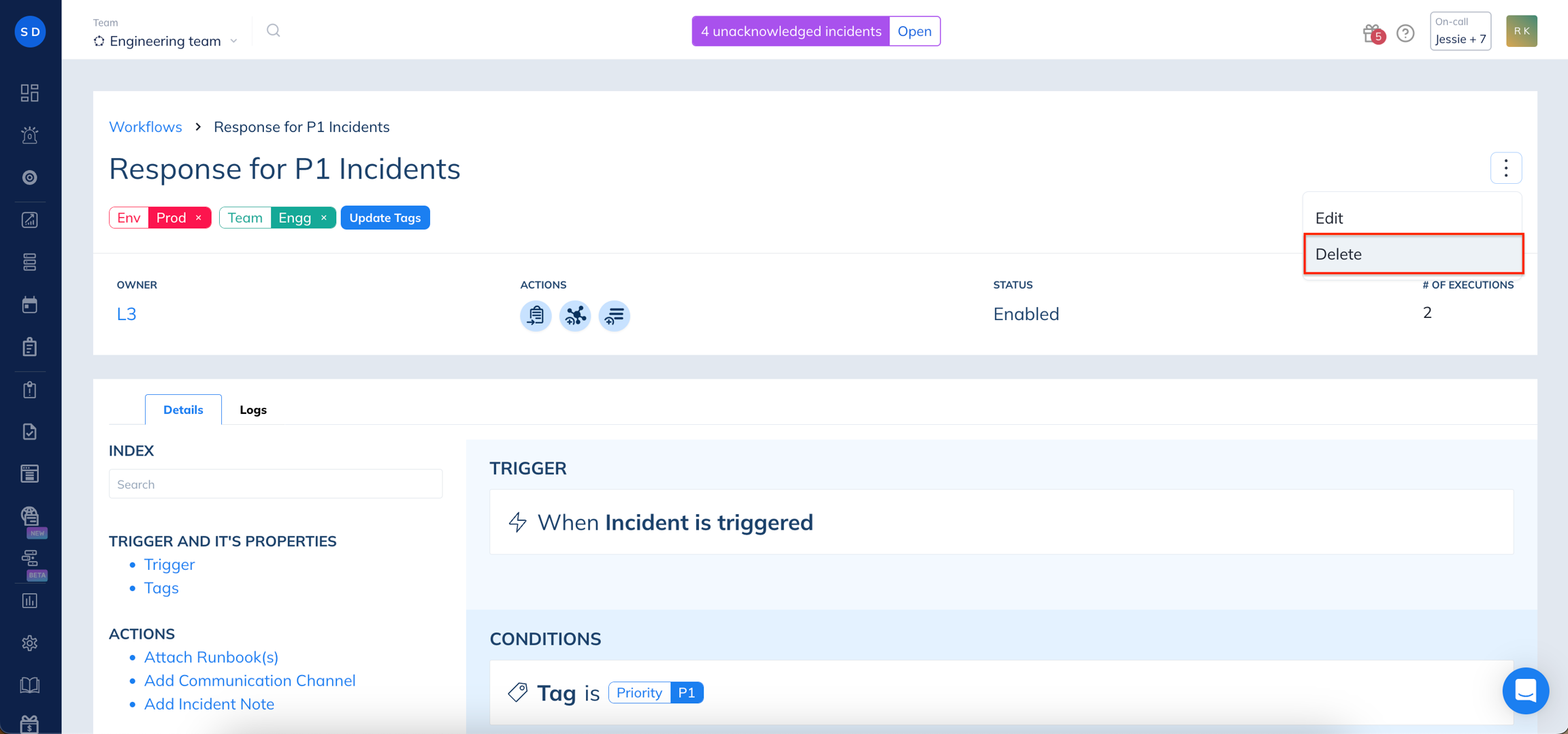The width and height of the screenshot is (1568, 734).
Task: Open the incidents siren icon in sidebar
Action: coord(30,135)
